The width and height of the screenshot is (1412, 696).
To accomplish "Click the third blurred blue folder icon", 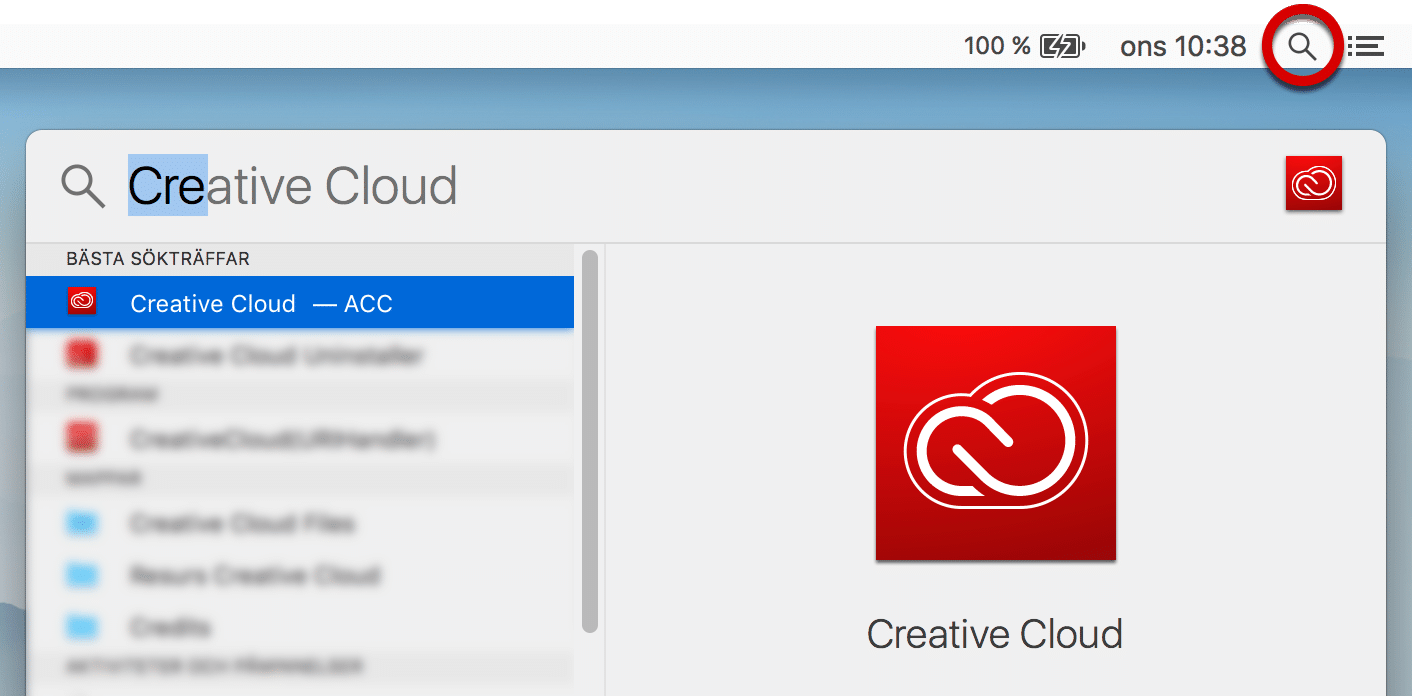I will pos(82,627).
